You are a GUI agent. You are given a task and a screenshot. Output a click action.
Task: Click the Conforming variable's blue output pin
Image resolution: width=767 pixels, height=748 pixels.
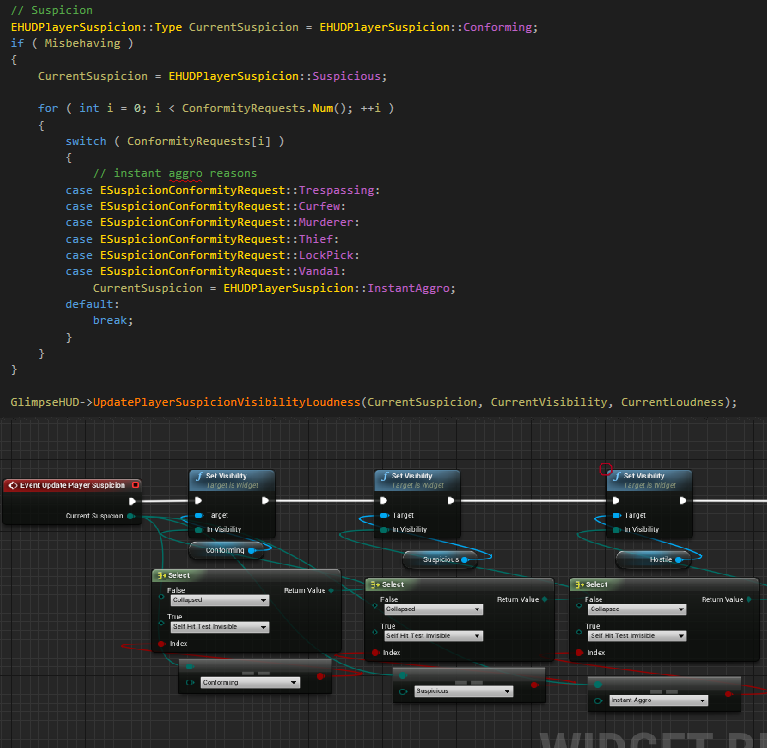[251, 550]
